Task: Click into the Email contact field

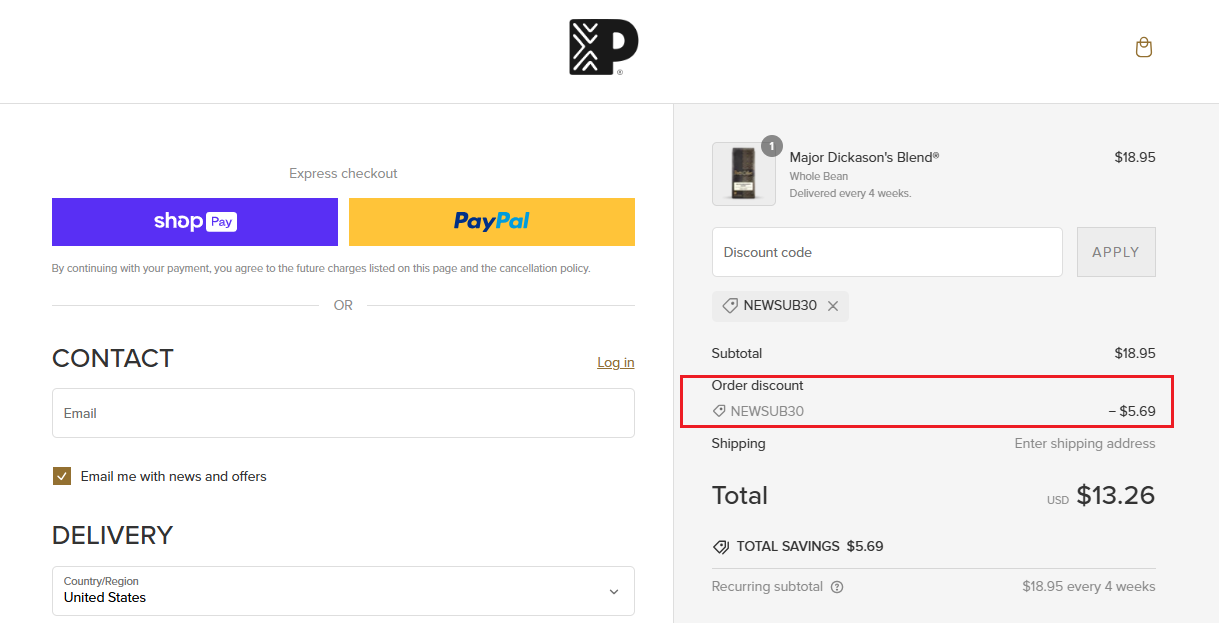Action: 343,413
